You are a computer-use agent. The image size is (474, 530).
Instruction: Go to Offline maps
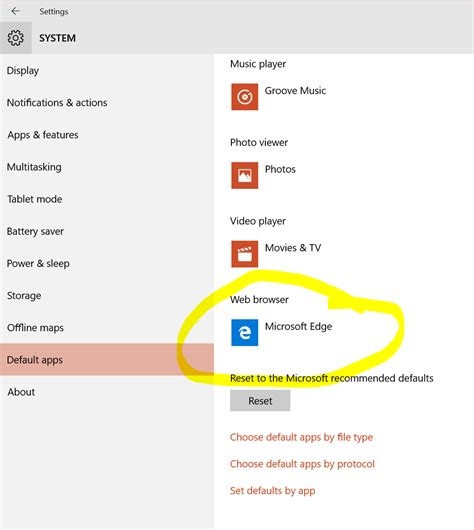[x=107, y=328]
